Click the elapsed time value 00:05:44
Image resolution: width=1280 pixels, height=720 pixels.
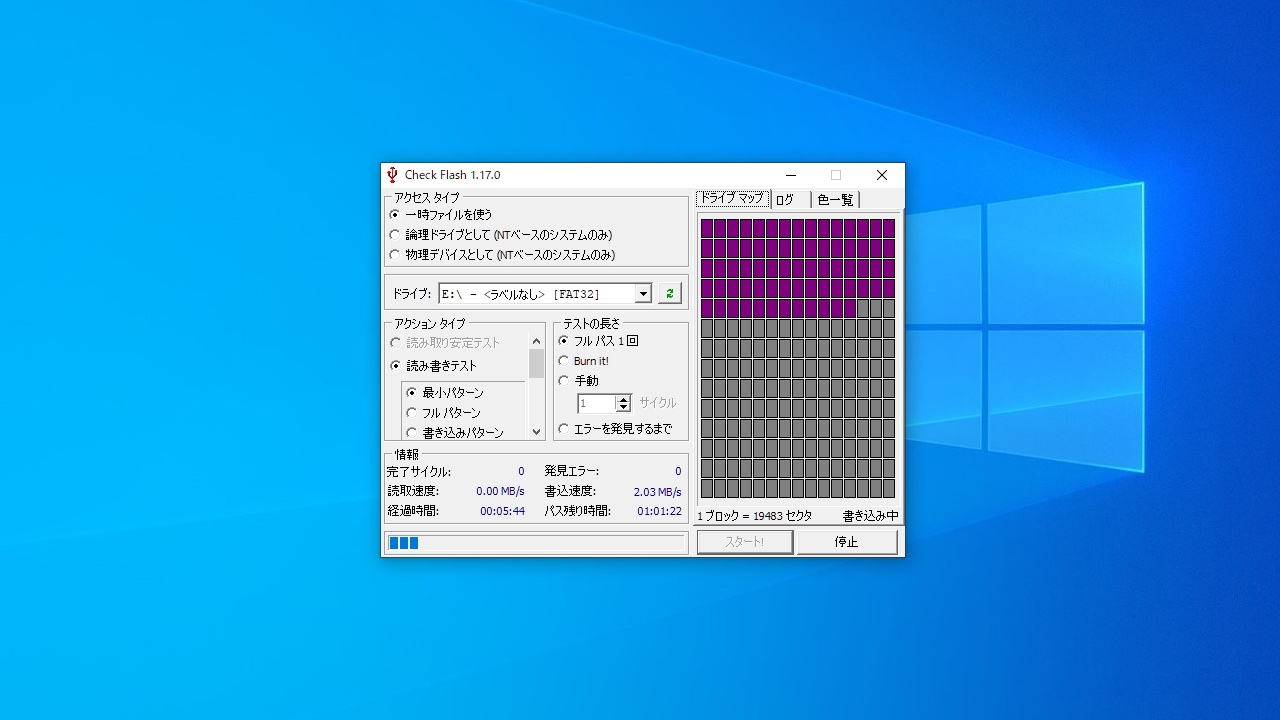click(502, 511)
